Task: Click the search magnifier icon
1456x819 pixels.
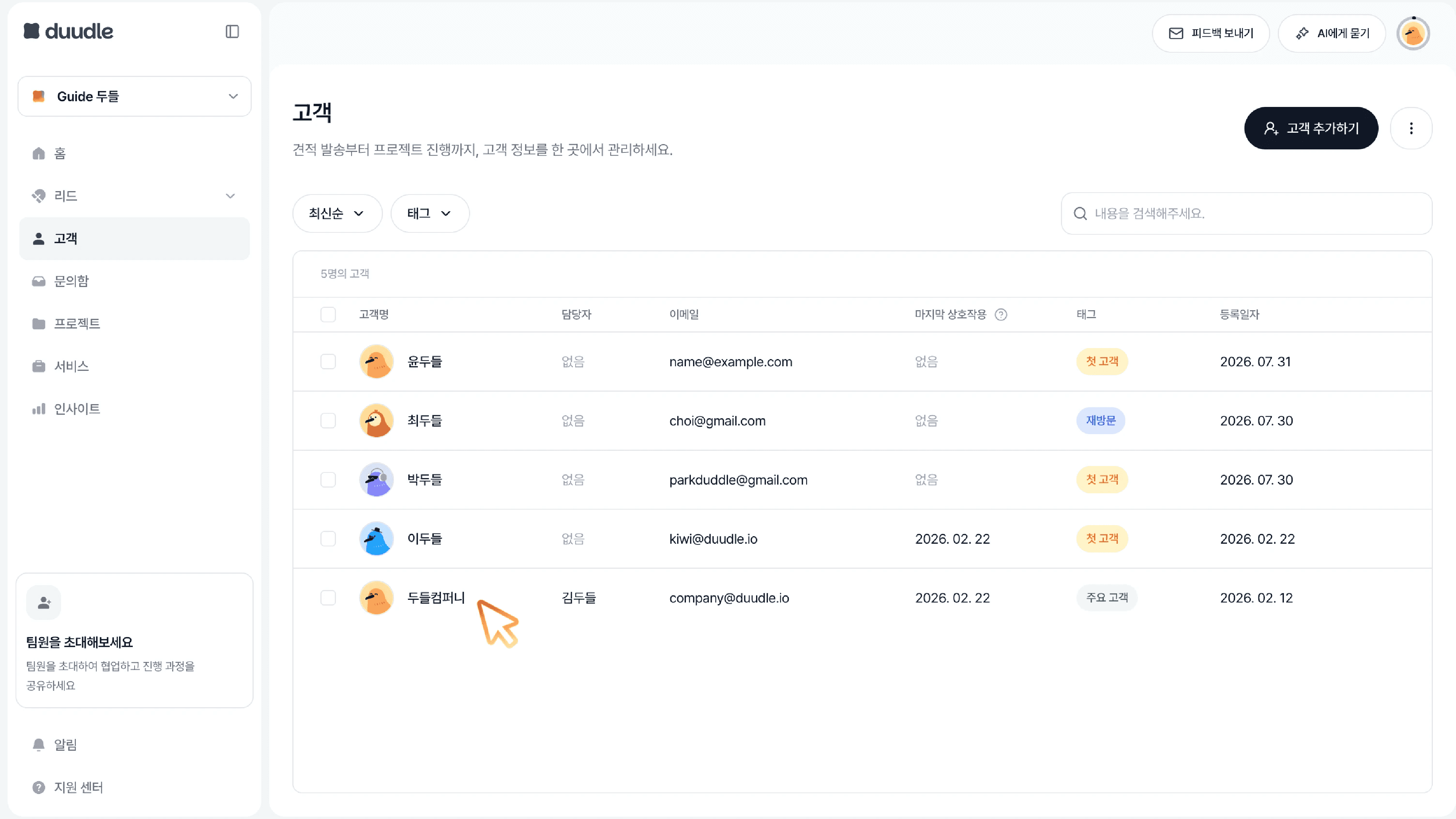Action: (x=1080, y=213)
